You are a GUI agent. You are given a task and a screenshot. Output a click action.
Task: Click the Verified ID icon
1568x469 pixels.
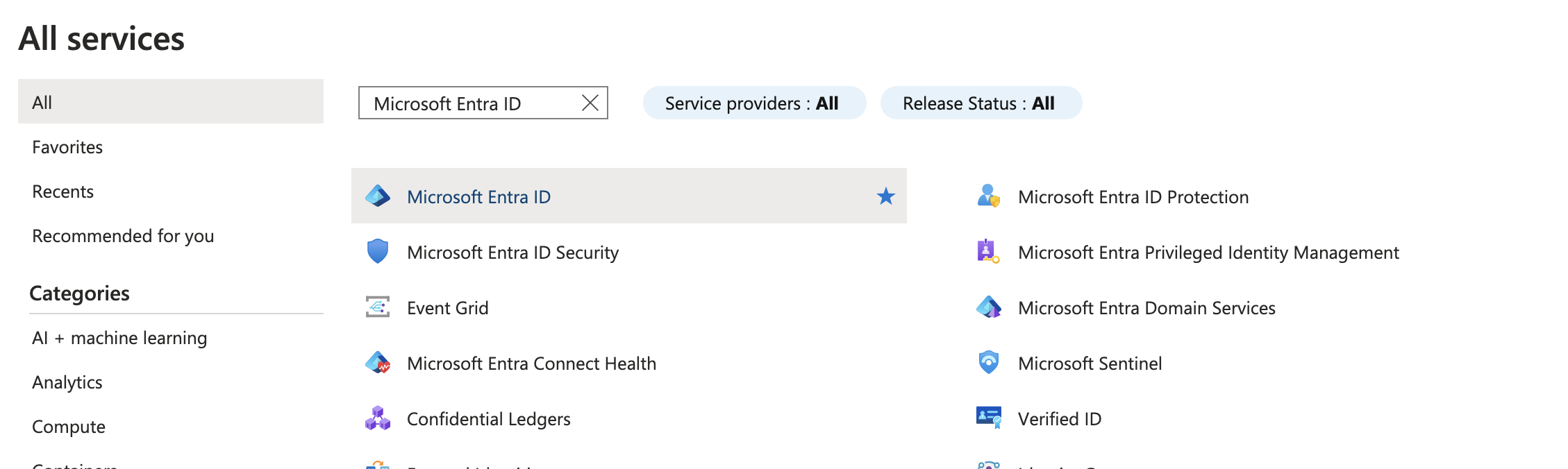coord(989,418)
